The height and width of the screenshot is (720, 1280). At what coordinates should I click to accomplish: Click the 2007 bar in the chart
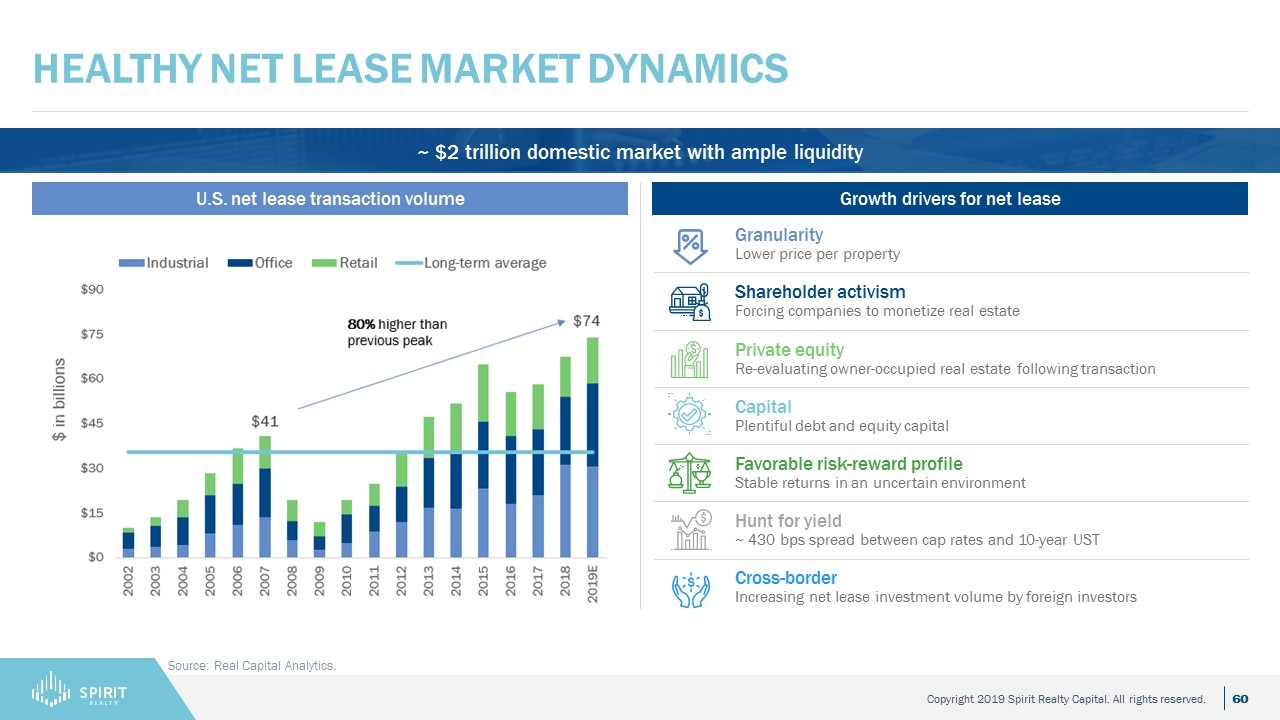click(x=265, y=496)
